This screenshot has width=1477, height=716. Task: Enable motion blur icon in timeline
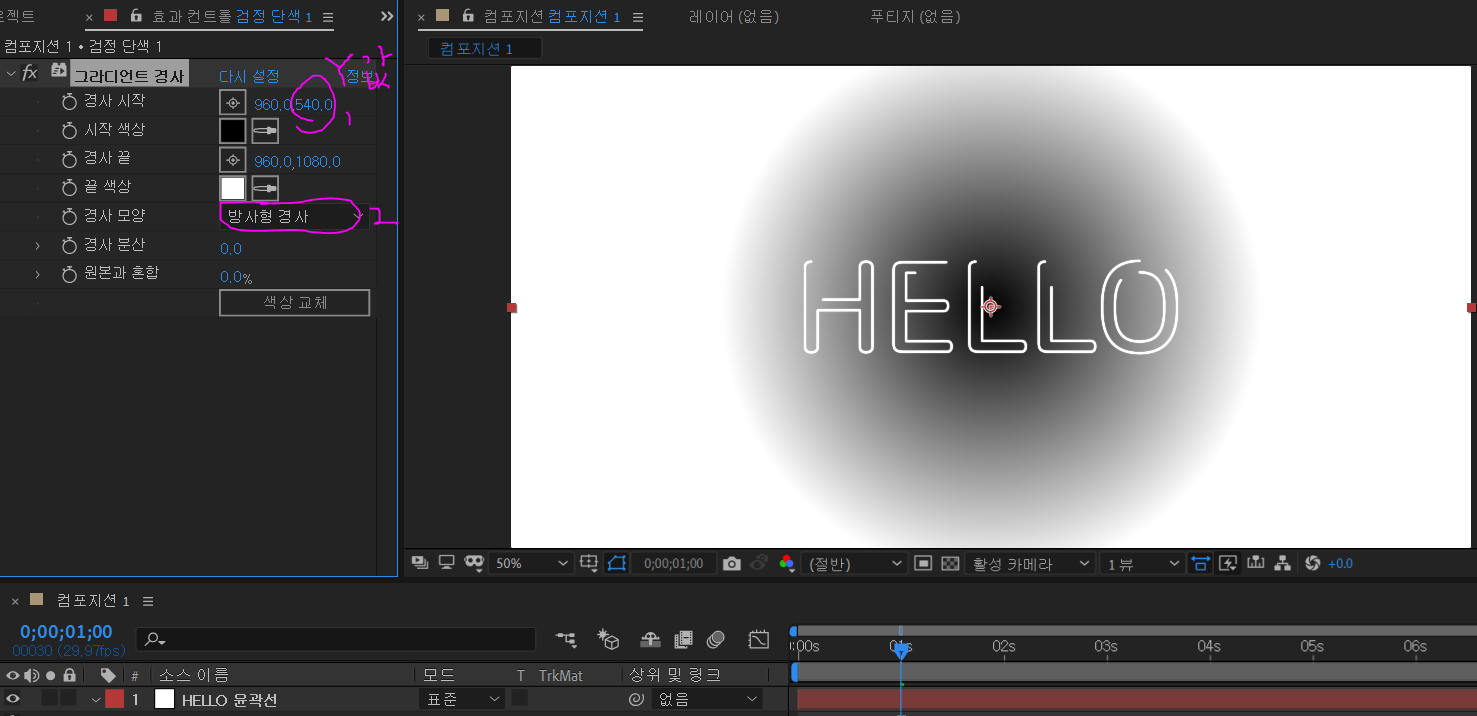point(715,639)
